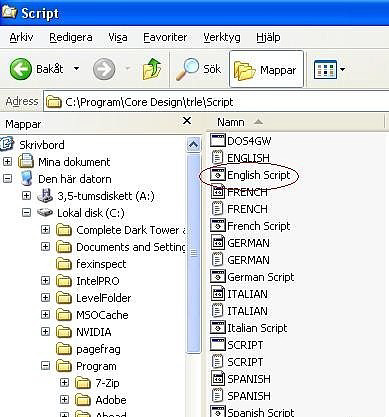Select the first ITALIAN file icon
The width and height of the screenshot is (389, 417).
pyautogui.click(x=218, y=294)
